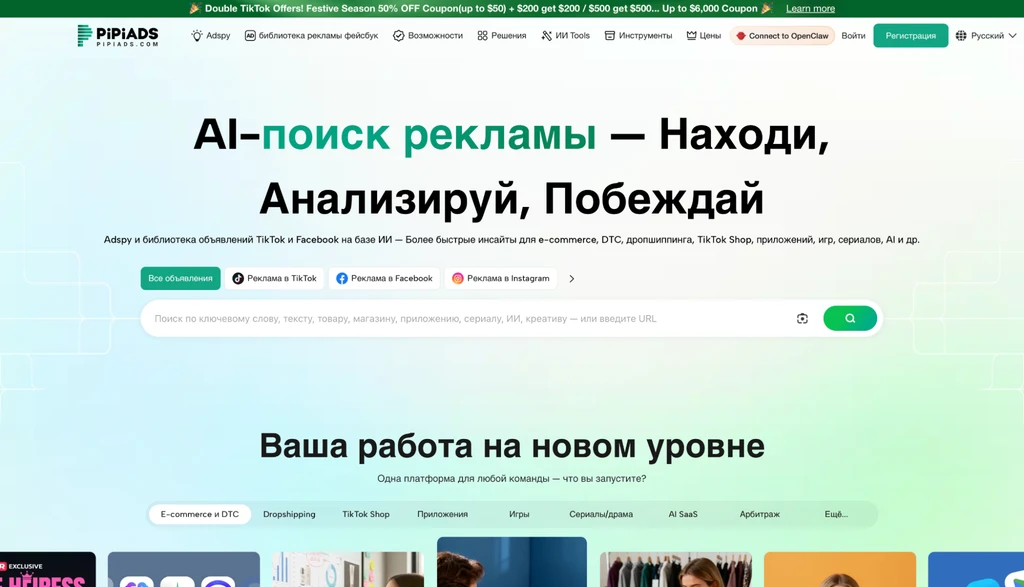Switch to the Игры tab
The height and width of the screenshot is (587, 1024).
pyautogui.click(x=519, y=515)
